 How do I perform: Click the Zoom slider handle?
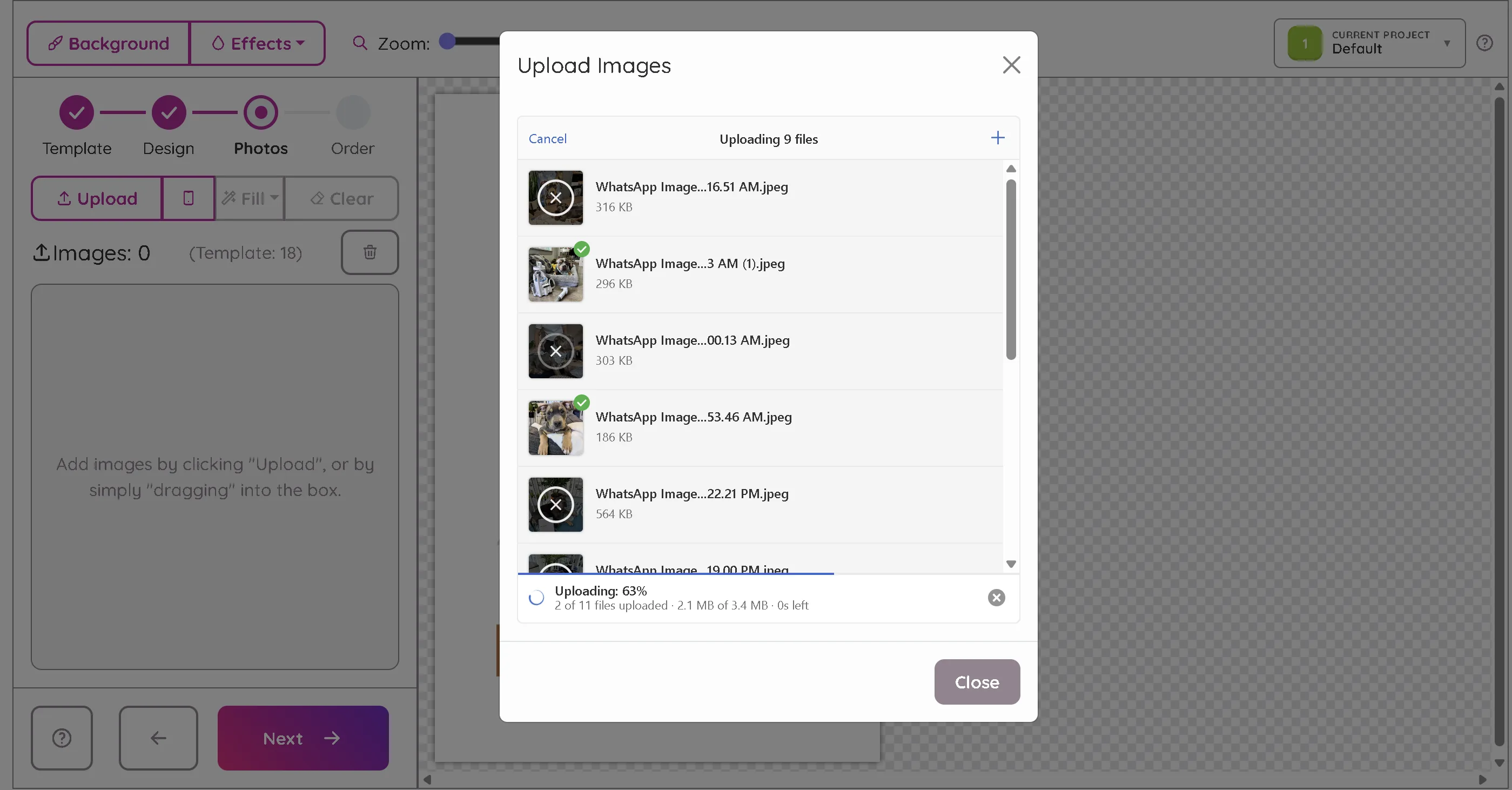pos(447,41)
